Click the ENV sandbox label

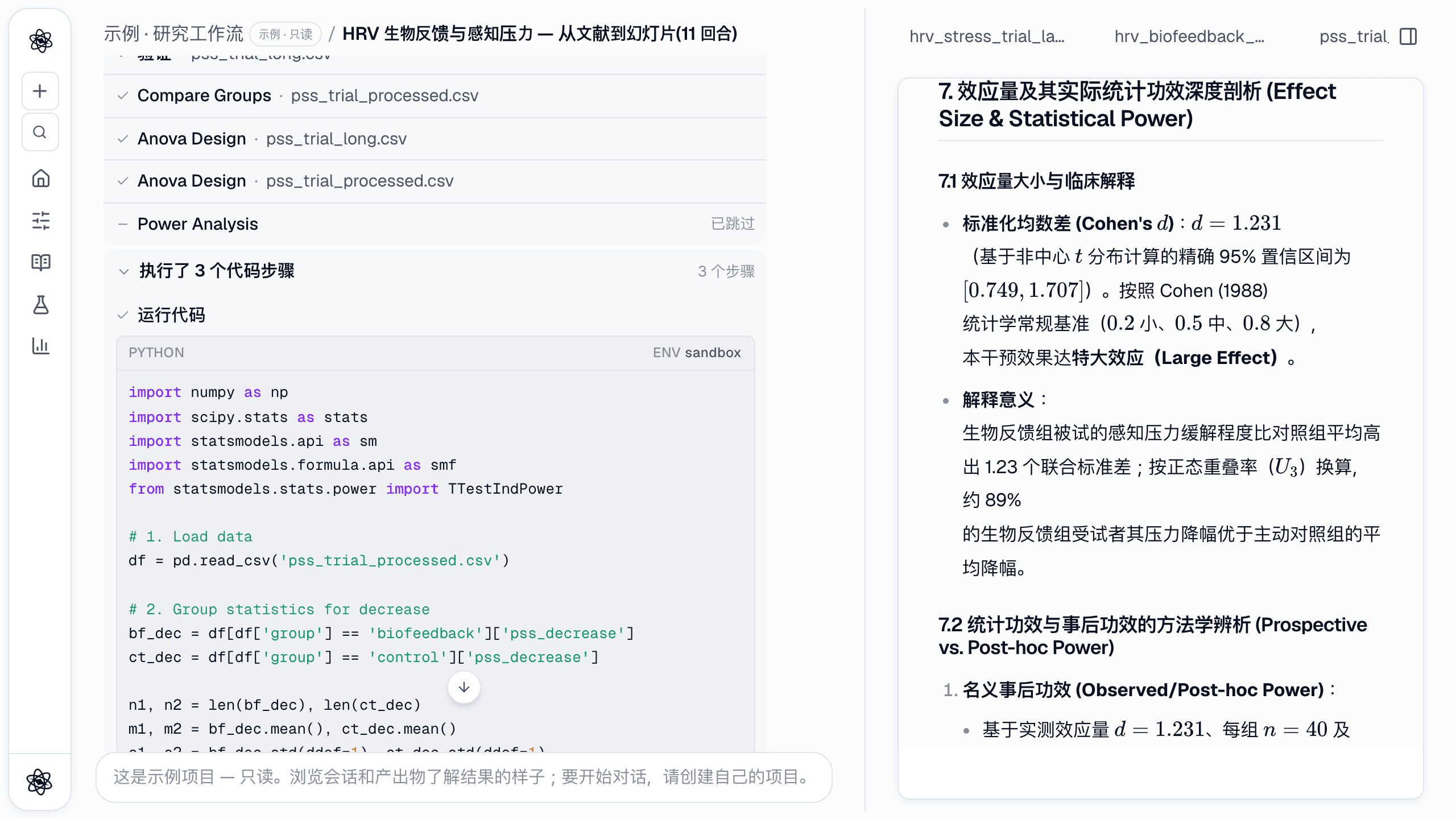697,353
